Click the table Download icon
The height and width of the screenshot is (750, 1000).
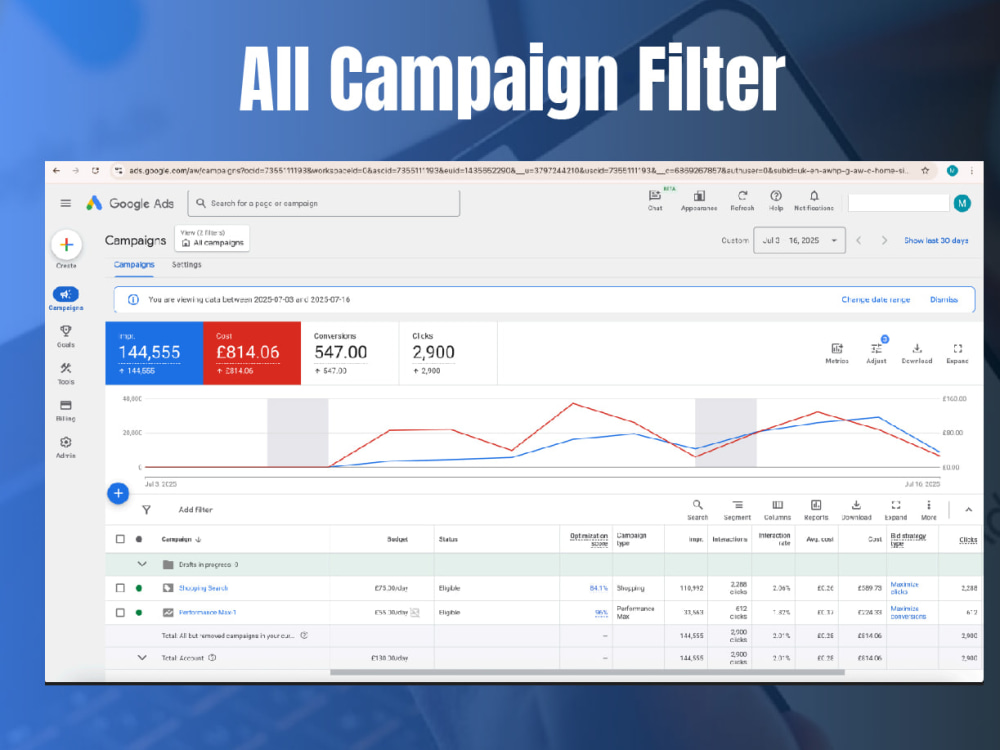tap(856, 510)
